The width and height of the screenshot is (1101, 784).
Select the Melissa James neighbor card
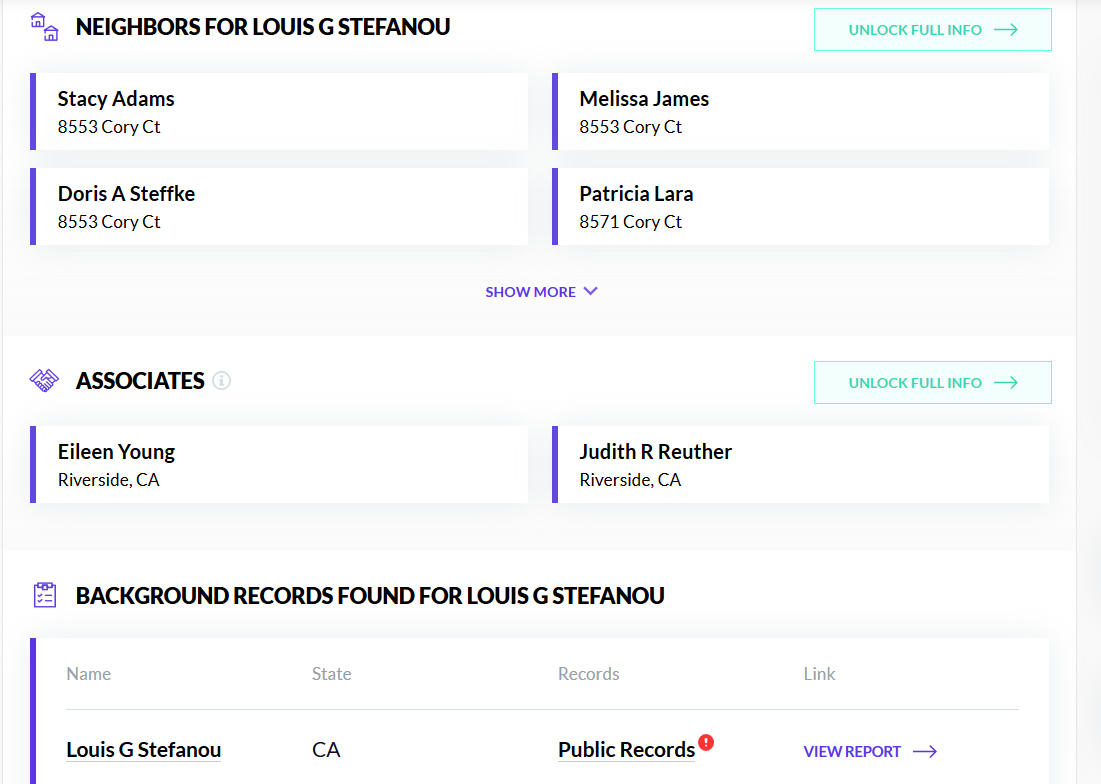[x=800, y=111]
